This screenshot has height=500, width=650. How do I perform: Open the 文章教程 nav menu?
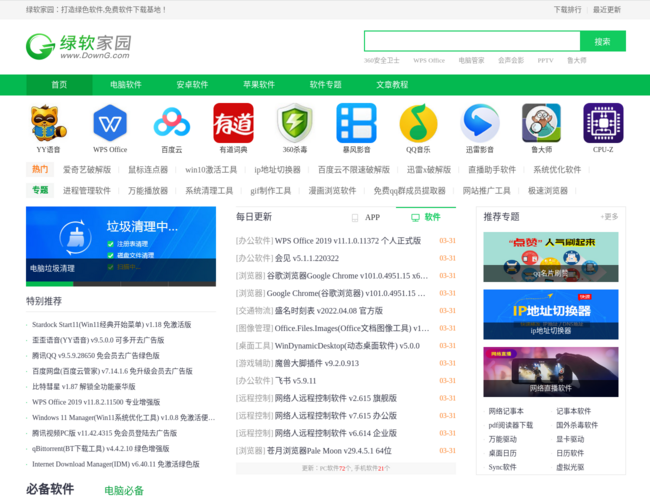392,85
